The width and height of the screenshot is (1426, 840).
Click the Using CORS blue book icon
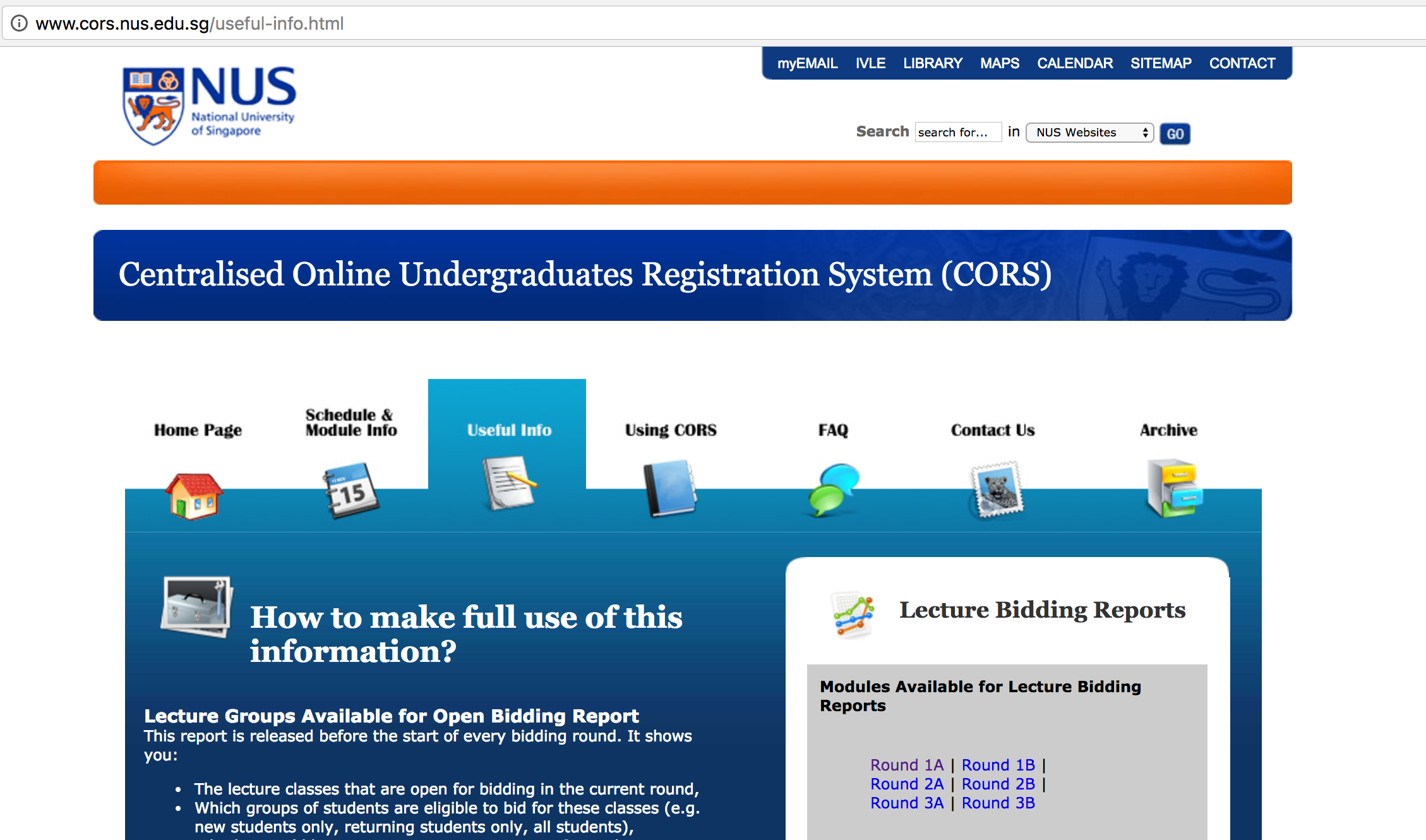click(x=669, y=488)
